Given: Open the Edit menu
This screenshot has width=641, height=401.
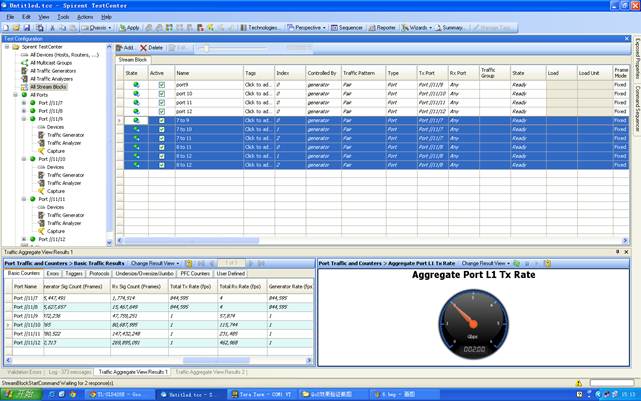Looking at the screenshot, I should 26,17.
